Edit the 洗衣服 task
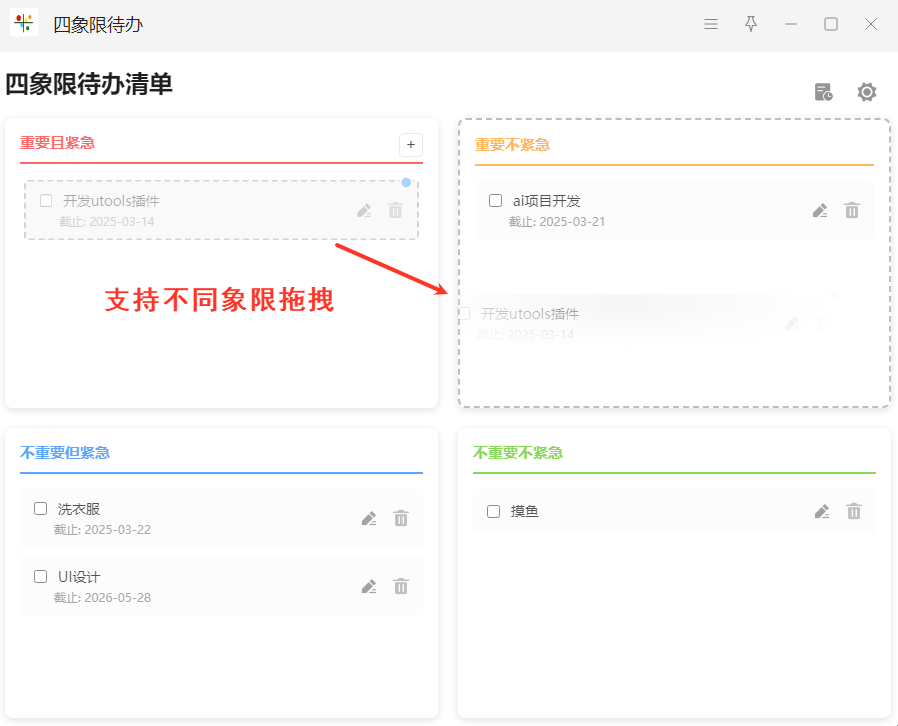The image size is (898, 726). (x=369, y=519)
